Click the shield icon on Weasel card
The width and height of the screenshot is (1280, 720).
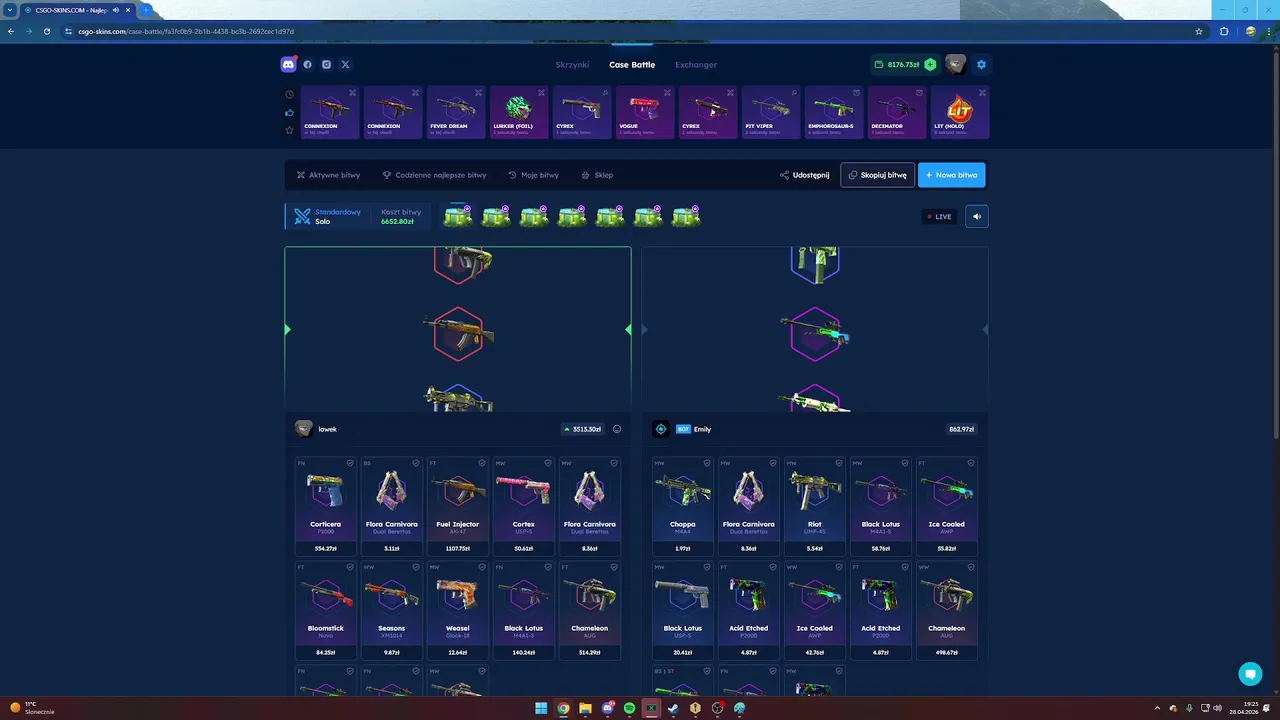coord(482,567)
